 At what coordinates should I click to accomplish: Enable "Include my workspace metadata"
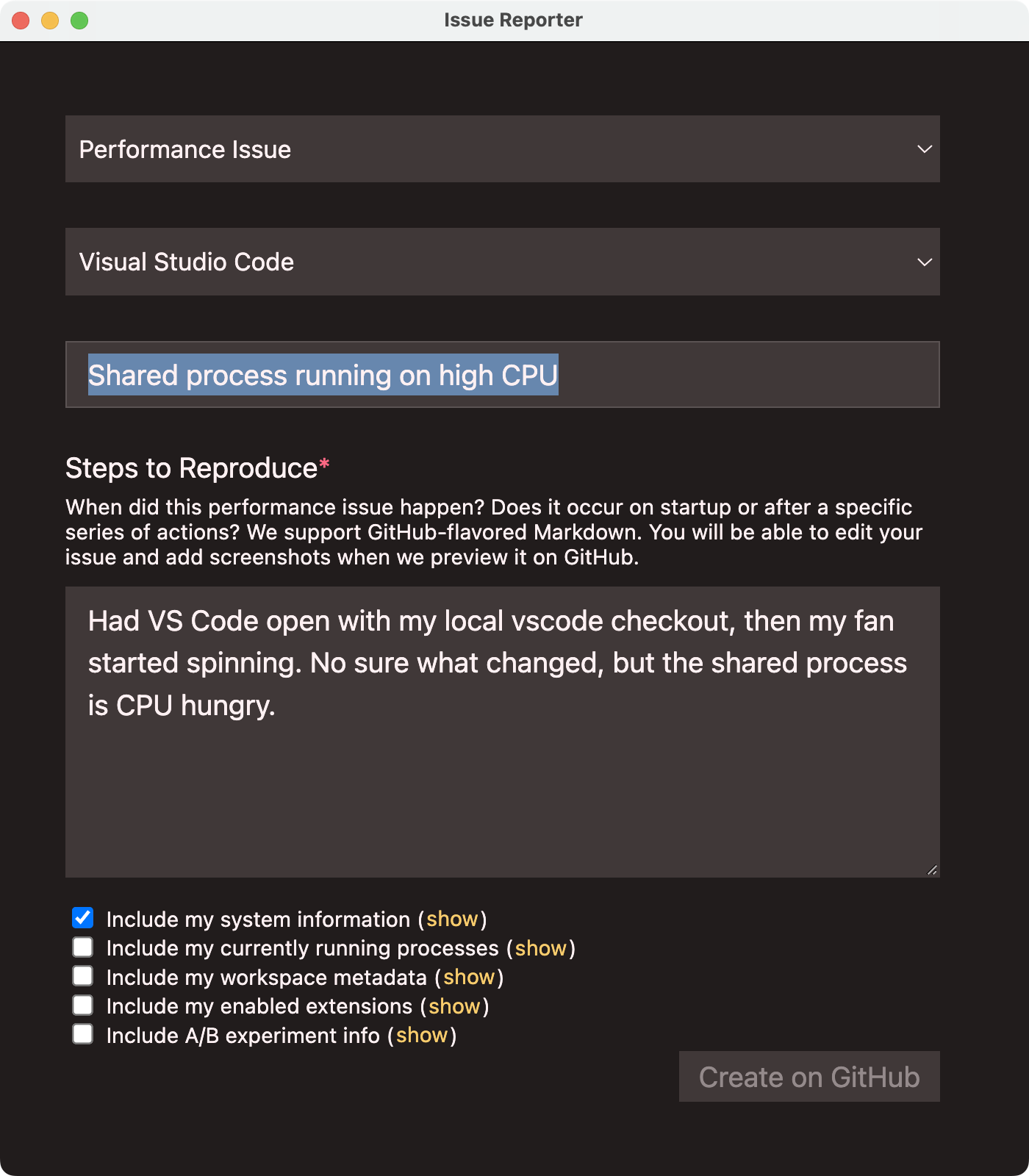click(x=82, y=975)
